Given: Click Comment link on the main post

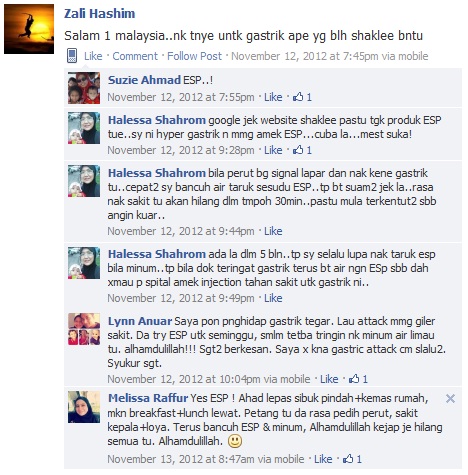Looking at the screenshot, I should click(135, 56).
